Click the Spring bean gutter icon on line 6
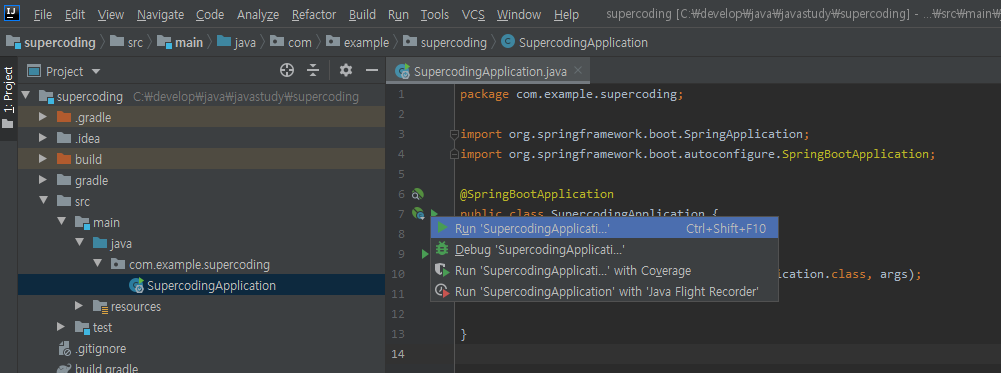Screen dimensions: 1001x373 click(418, 194)
